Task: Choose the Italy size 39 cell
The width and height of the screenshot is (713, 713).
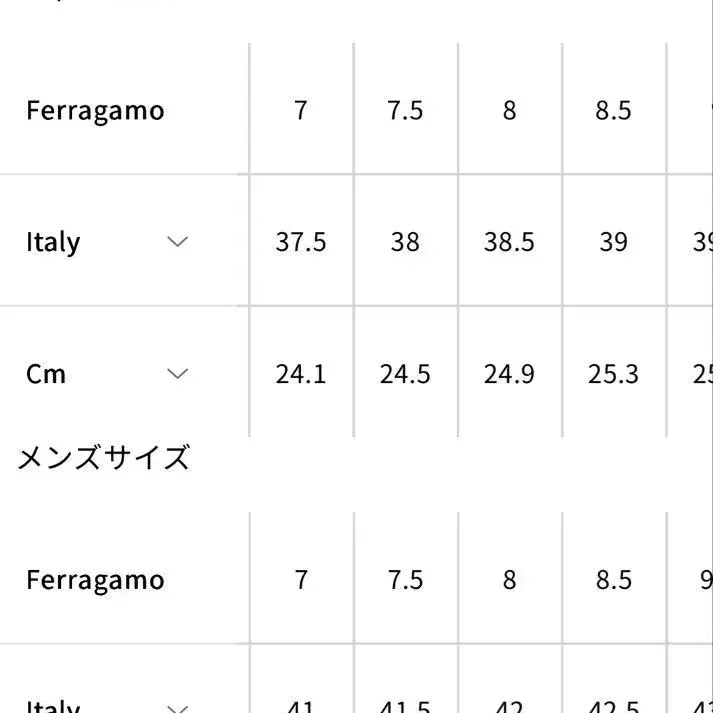Action: point(613,242)
